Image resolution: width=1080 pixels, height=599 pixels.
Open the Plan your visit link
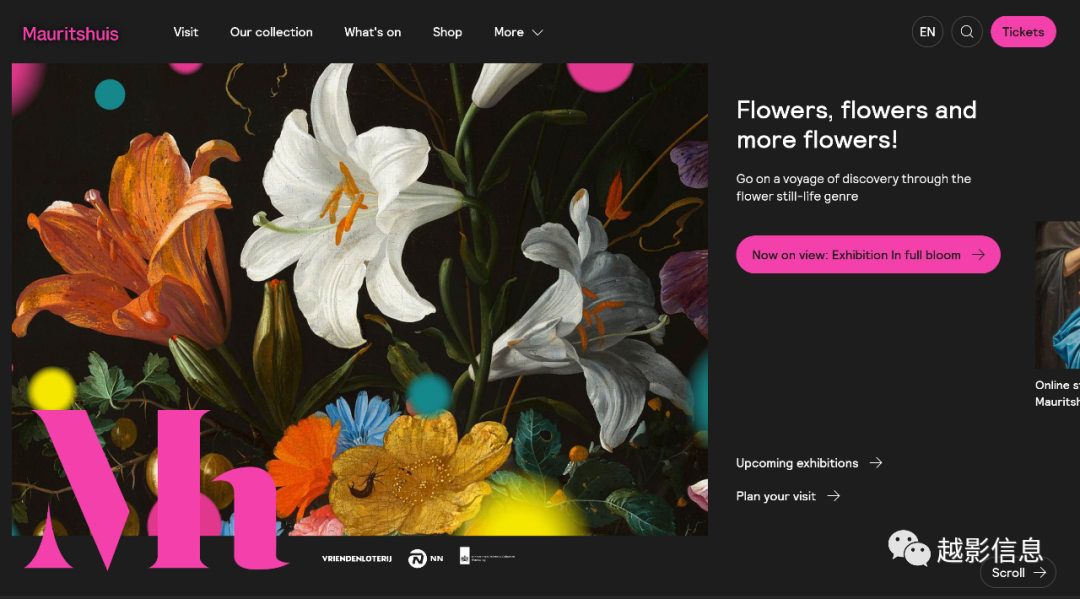(788, 496)
